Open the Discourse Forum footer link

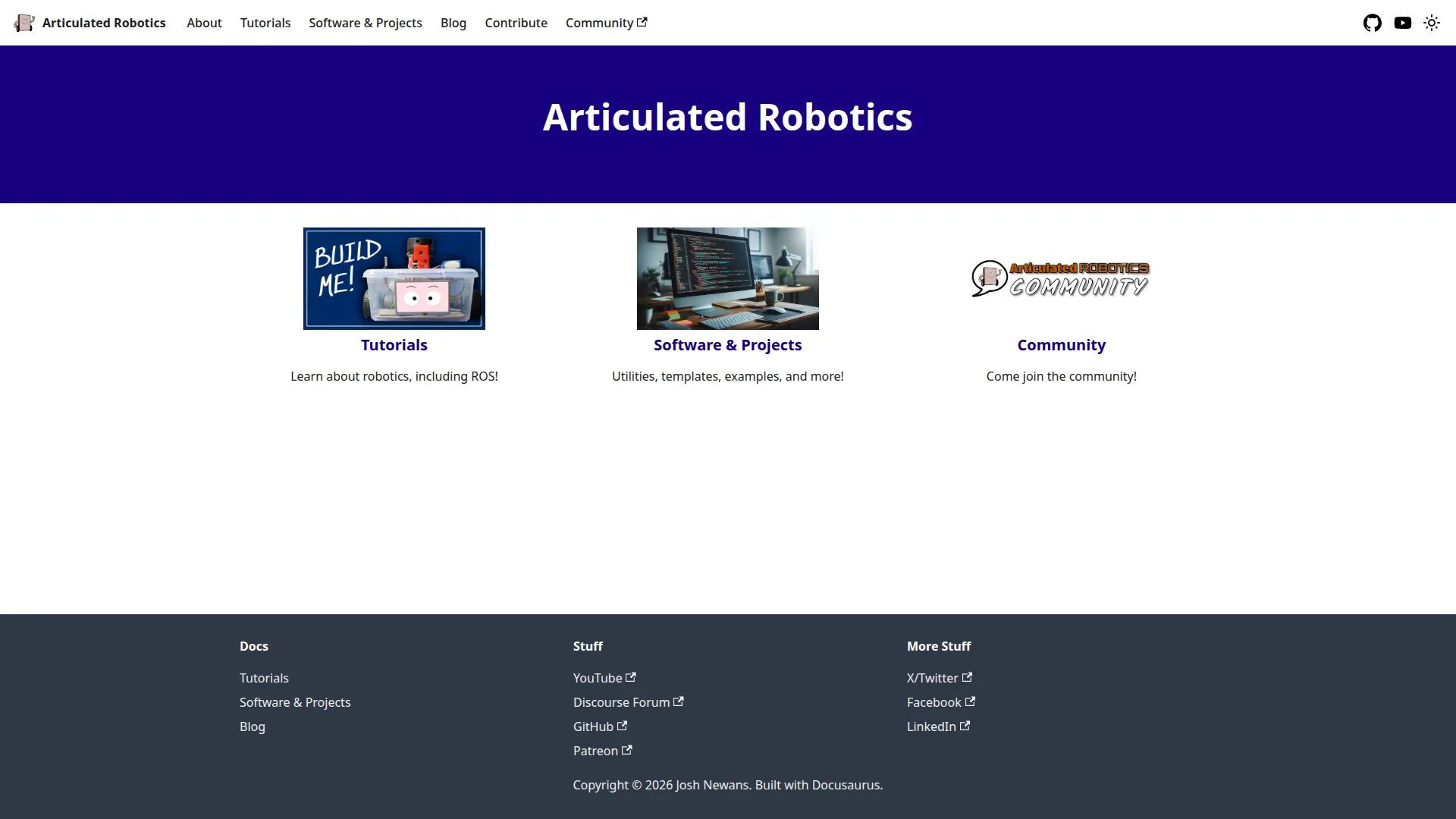(628, 702)
